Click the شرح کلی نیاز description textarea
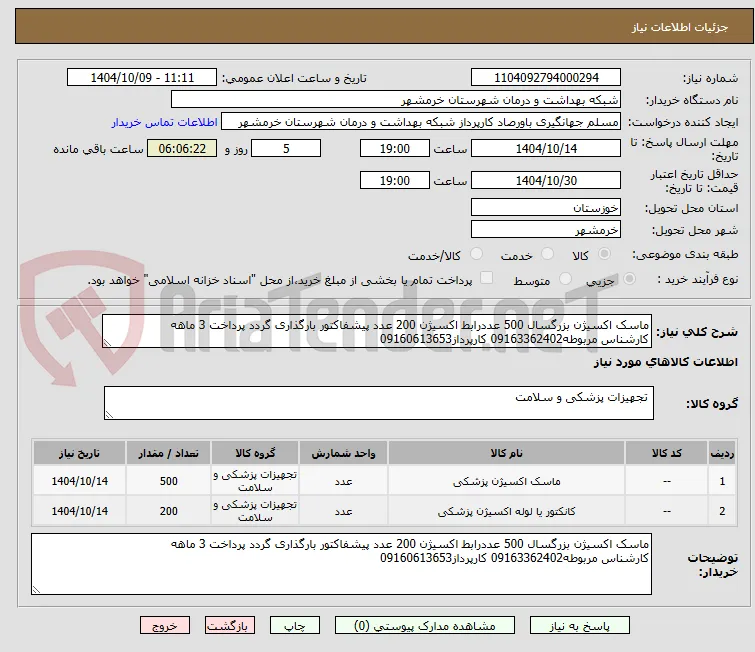 click(377, 331)
